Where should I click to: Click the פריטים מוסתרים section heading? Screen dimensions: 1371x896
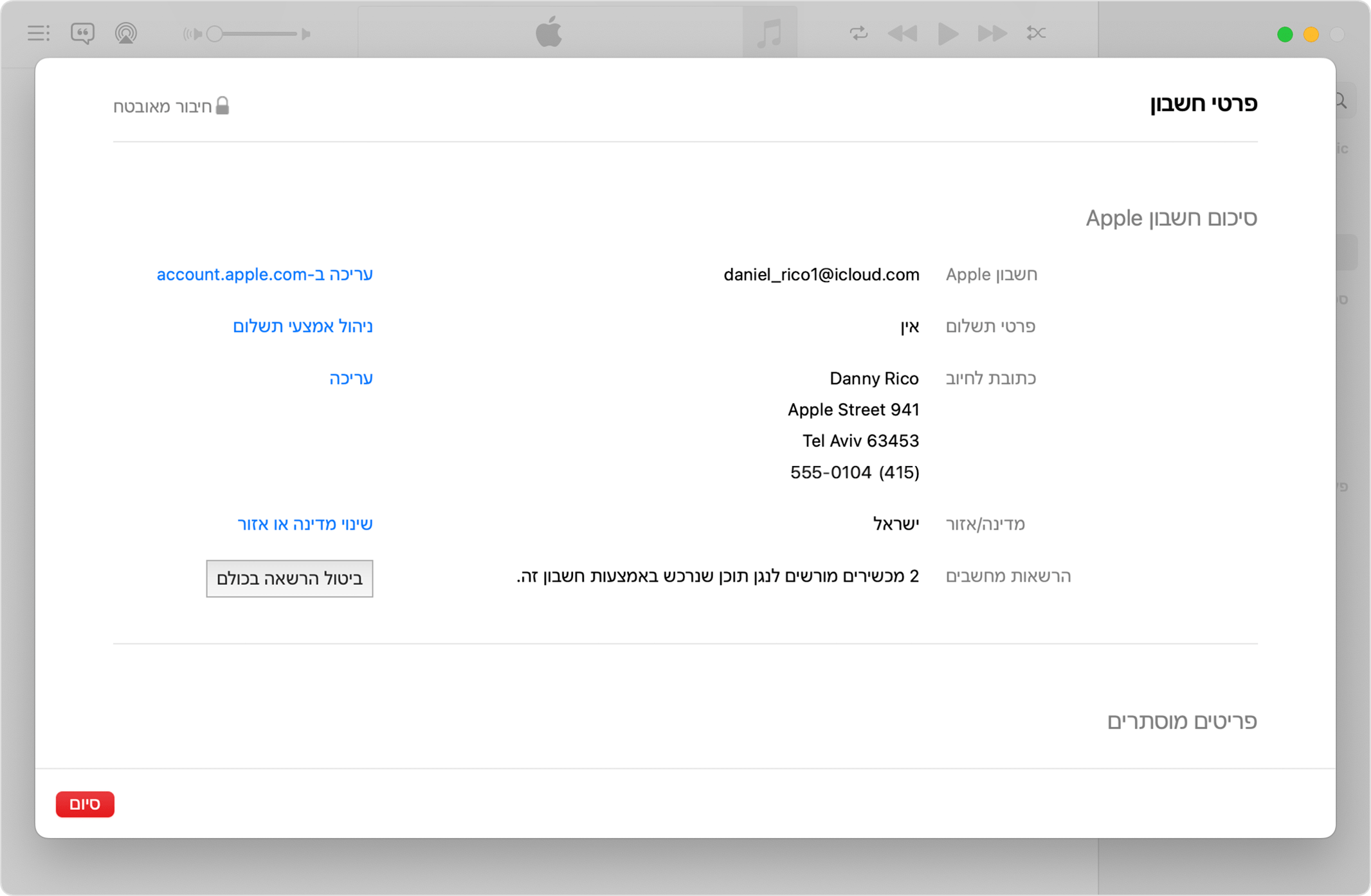(1182, 721)
